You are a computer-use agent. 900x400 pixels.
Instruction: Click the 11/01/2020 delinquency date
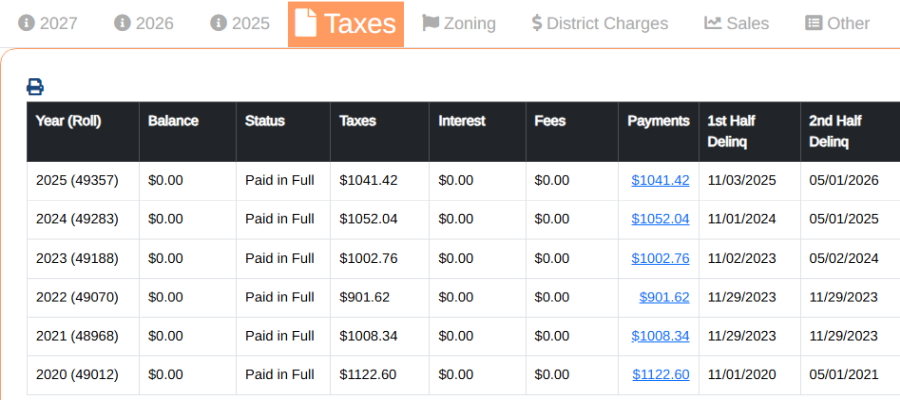pos(742,375)
